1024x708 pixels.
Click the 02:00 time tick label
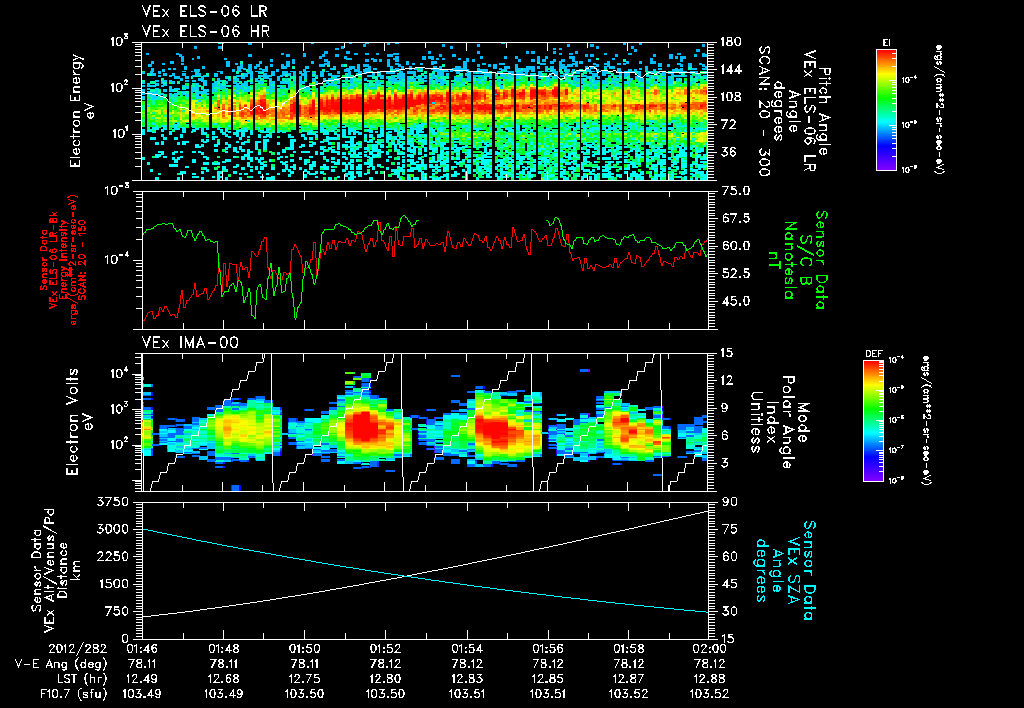point(709,649)
